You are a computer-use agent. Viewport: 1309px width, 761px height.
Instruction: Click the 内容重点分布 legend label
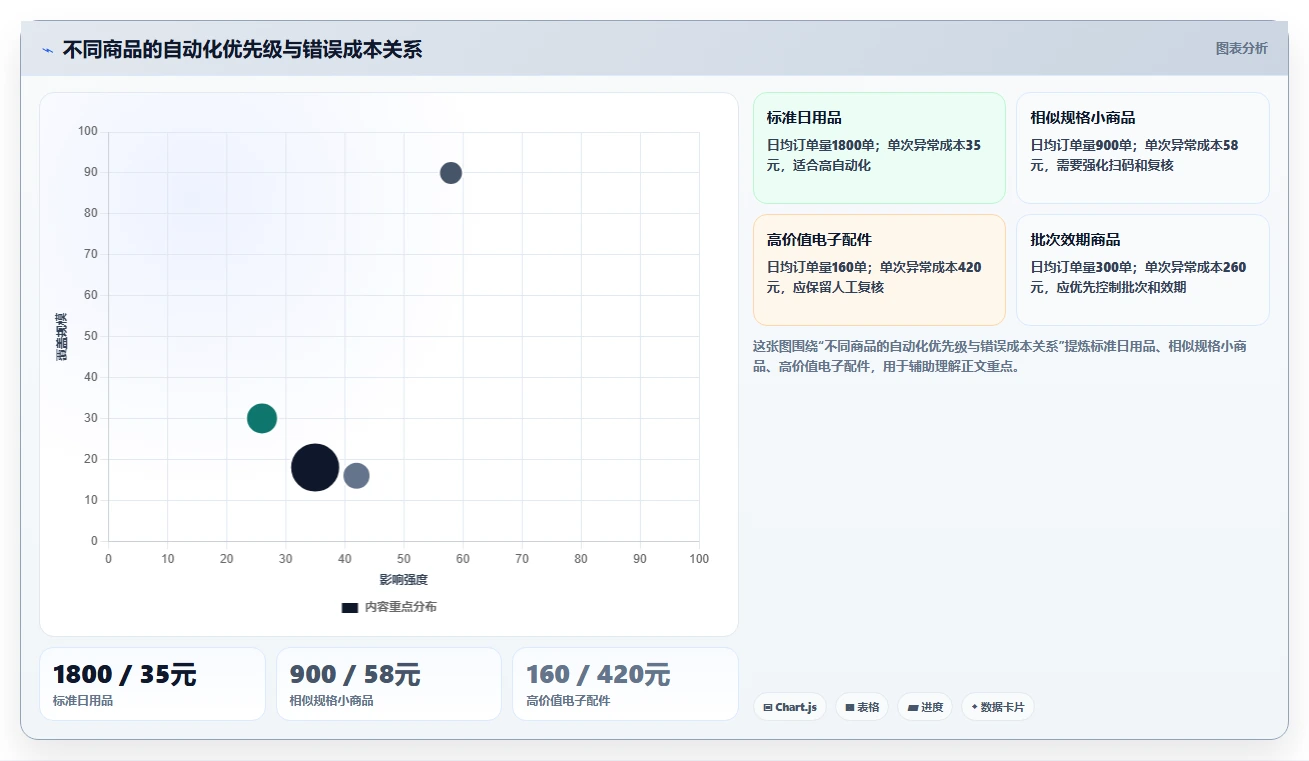point(400,607)
